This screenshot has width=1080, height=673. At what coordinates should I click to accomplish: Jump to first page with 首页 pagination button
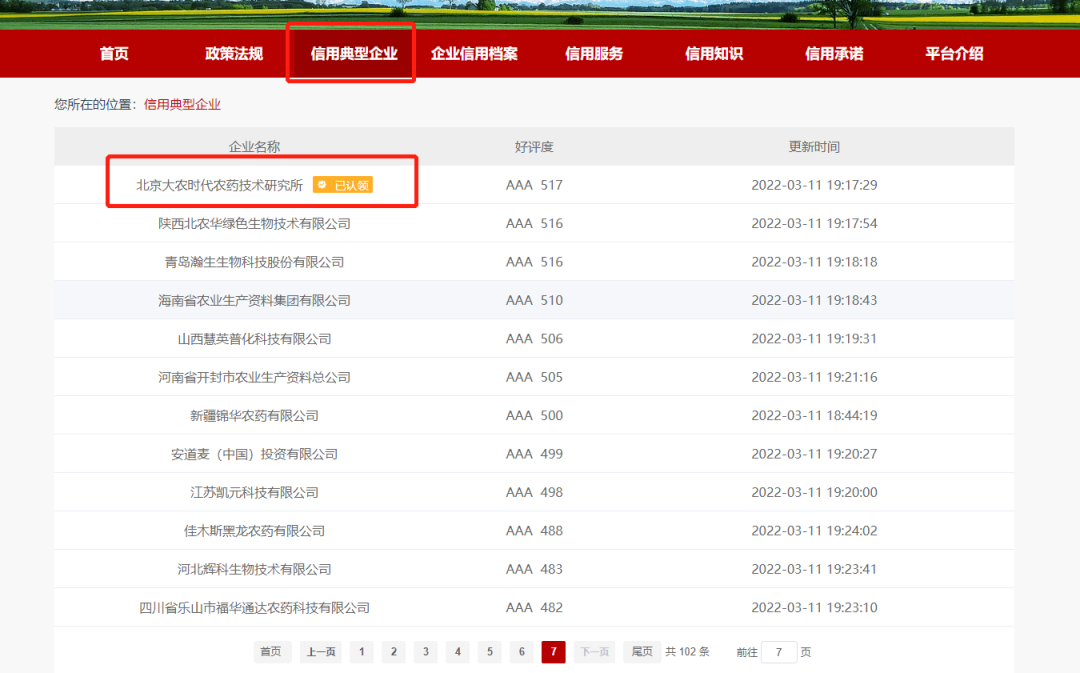coord(271,652)
